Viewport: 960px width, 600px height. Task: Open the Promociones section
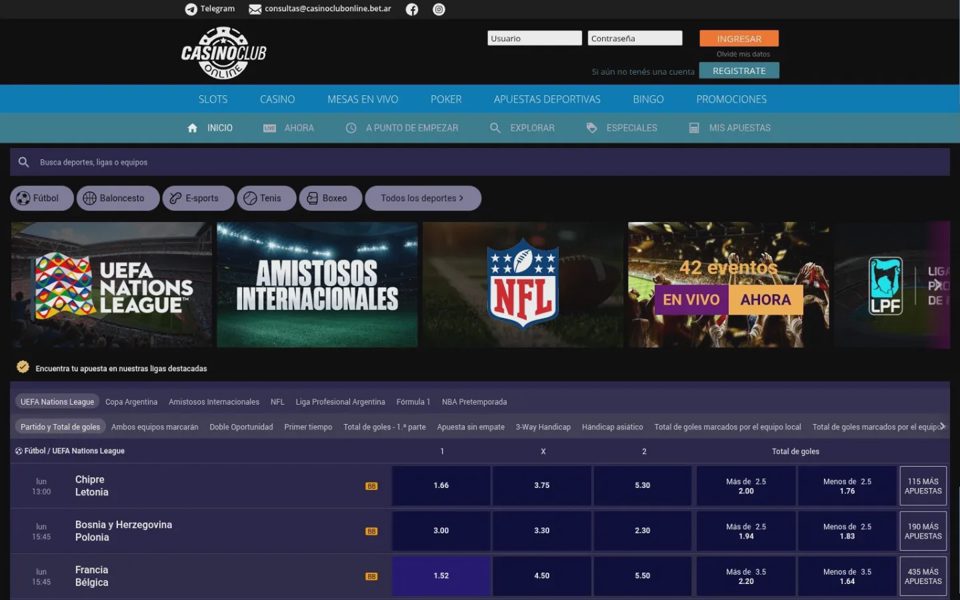point(731,99)
